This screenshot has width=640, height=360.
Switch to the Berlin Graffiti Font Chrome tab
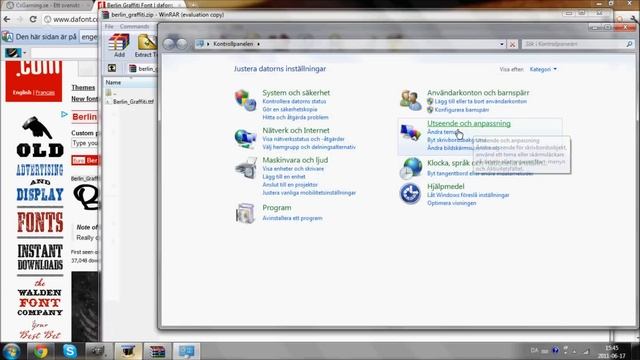coord(139,5)
